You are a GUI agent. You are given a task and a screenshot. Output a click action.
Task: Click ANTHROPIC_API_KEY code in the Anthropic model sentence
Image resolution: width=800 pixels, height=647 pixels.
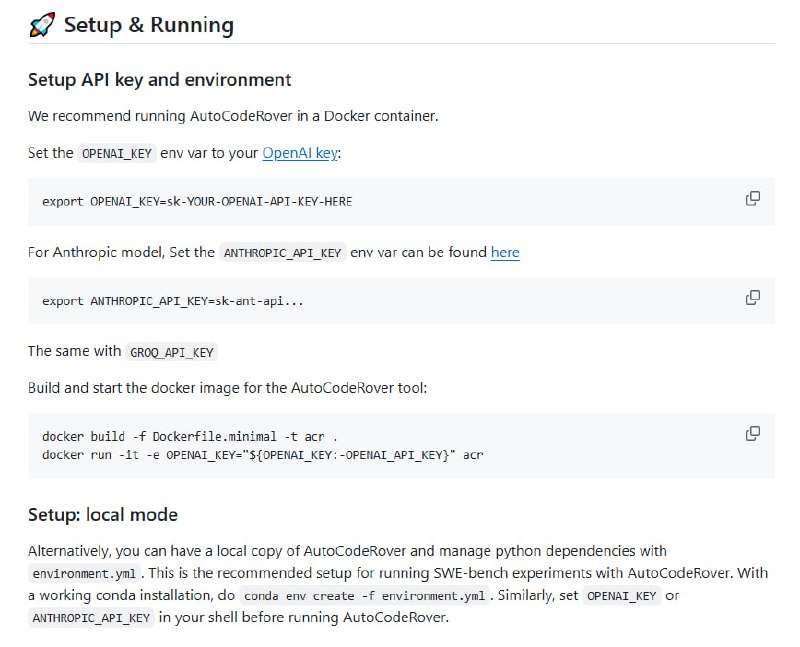(x=283, y=254)
